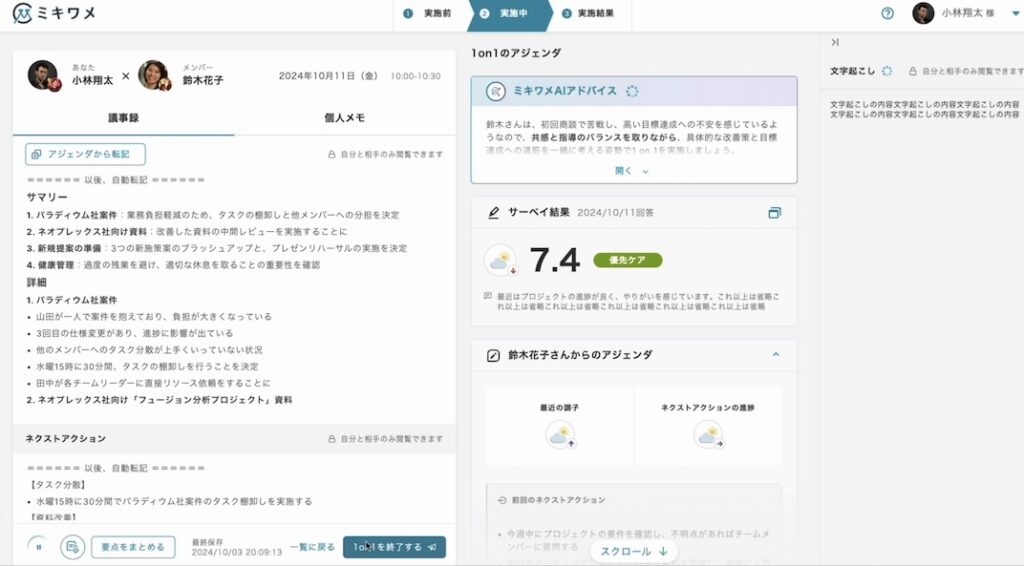The width and height of the screenshot is (1024, 566).
Task: Click summary line 4. 健康管理
Action: coord(173,265)
